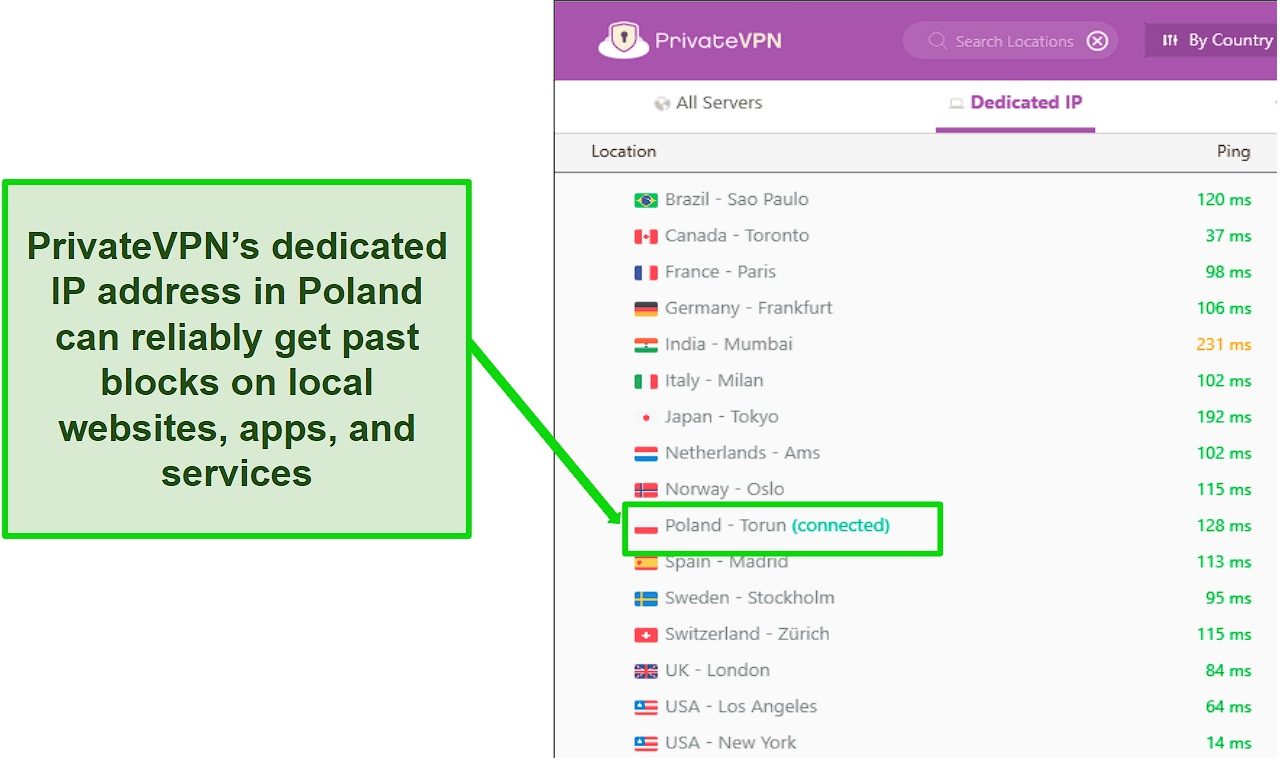Viewport: 1280px width, 759px height.
Task: Click the 231 ms ping for India
Action: [x=1224, y=344]
